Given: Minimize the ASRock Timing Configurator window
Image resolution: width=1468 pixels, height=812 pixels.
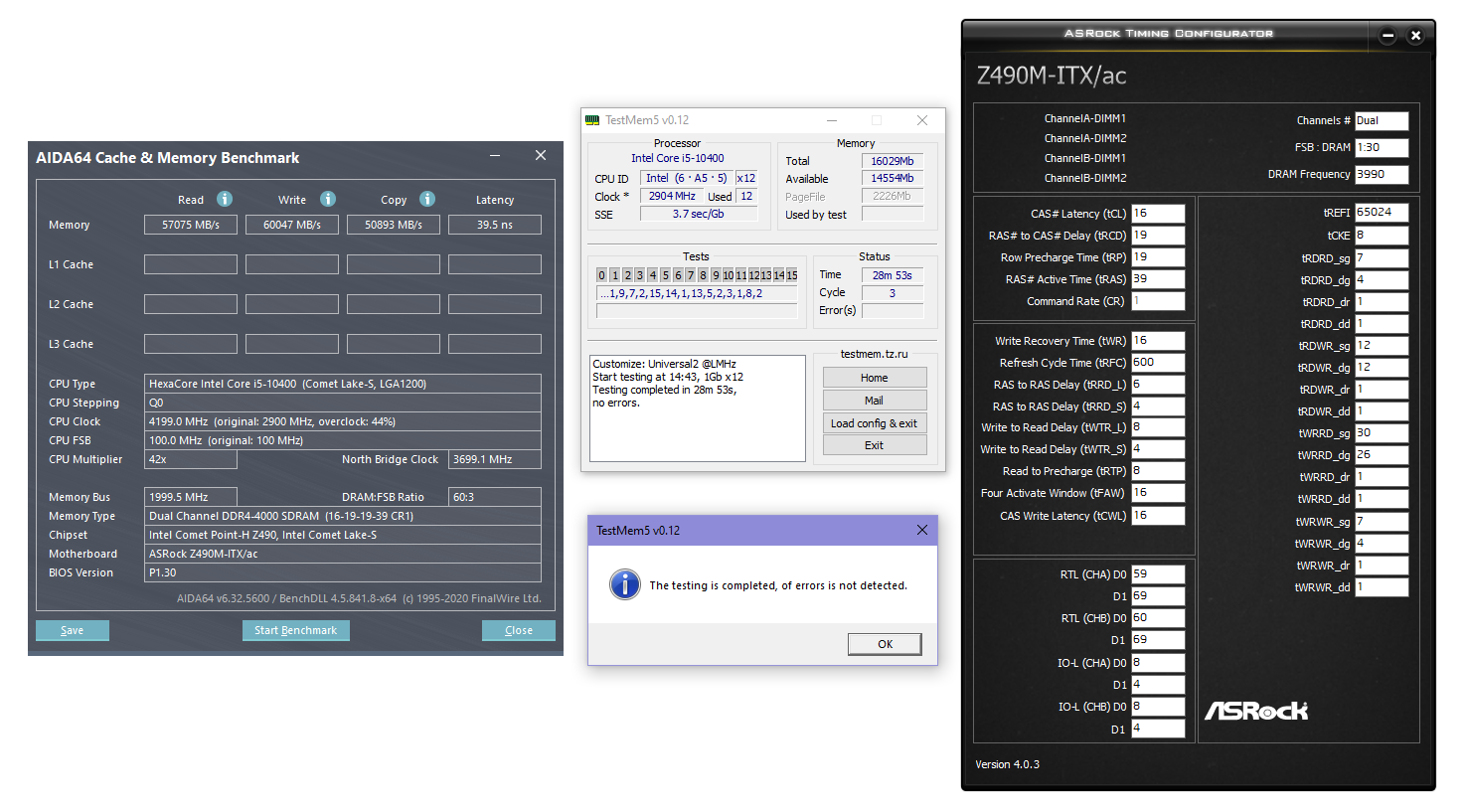Looking at the screenshot, I should [1388, 36].
